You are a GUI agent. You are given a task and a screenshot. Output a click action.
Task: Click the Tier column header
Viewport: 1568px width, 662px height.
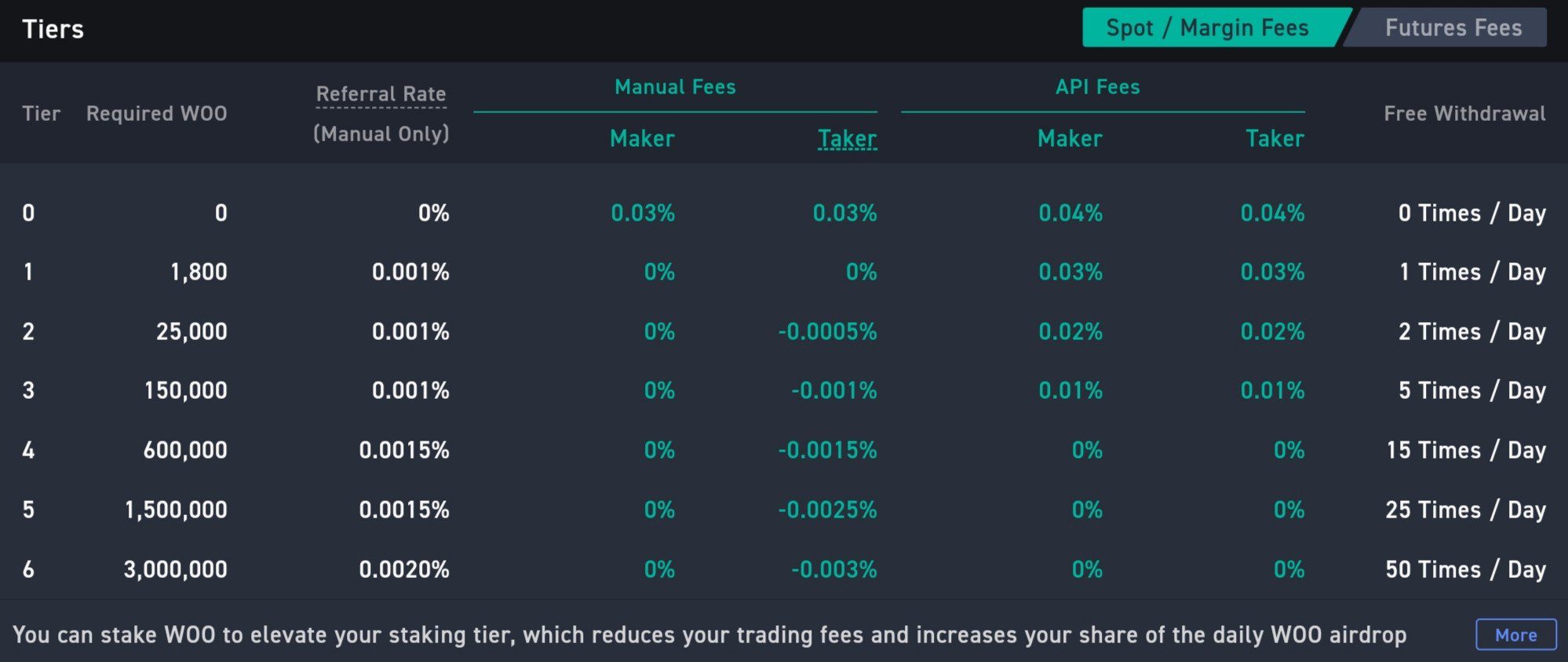pyautogui.click(x=41, y=114)
